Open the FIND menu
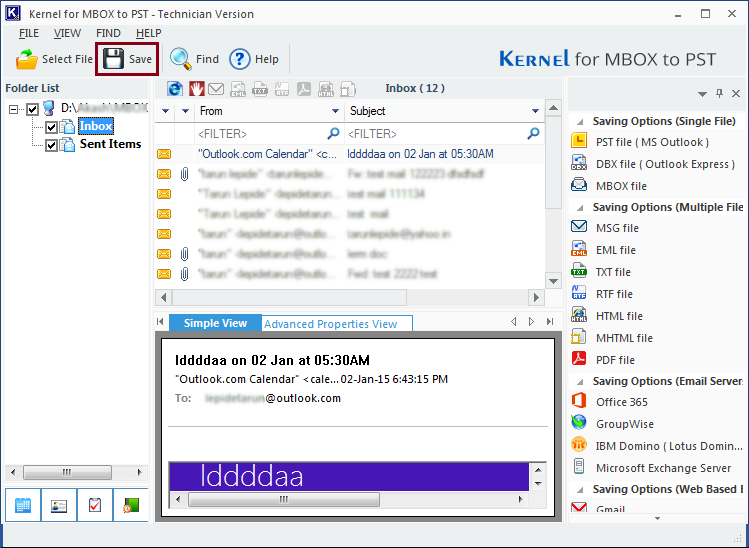Image resolution: width=749 pixels, height=548 pixels. coord(108,33)
